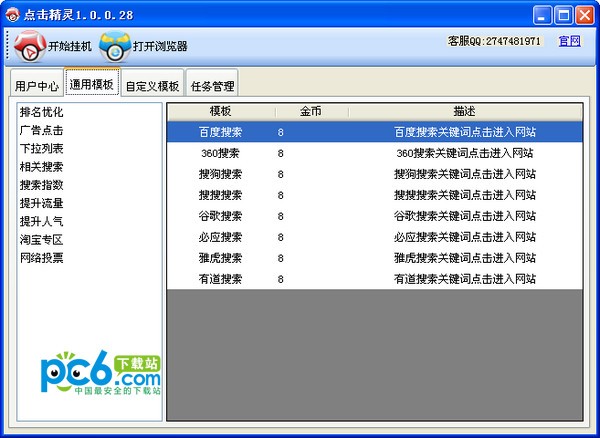600x438 pixels.
Task: Select the 必应搜索 template row
Action: click(x=375, y=237)
